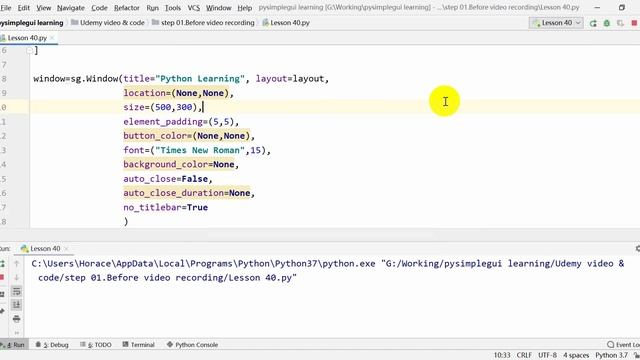Open the Navigate menu
The height and width of the screenshot is (360, 640).
[x=71, y=8]
